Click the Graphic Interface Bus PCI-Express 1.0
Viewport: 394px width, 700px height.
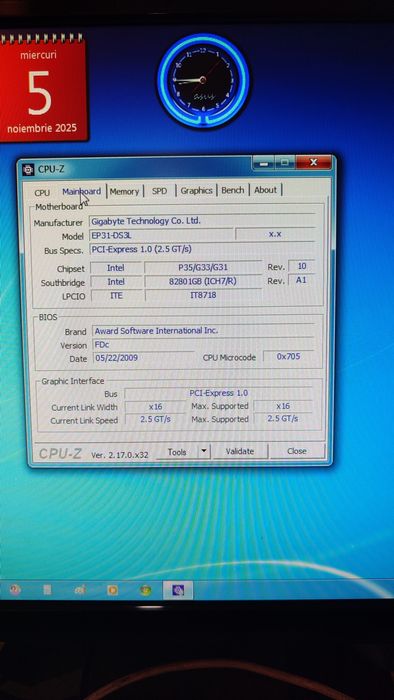(218, 393)
